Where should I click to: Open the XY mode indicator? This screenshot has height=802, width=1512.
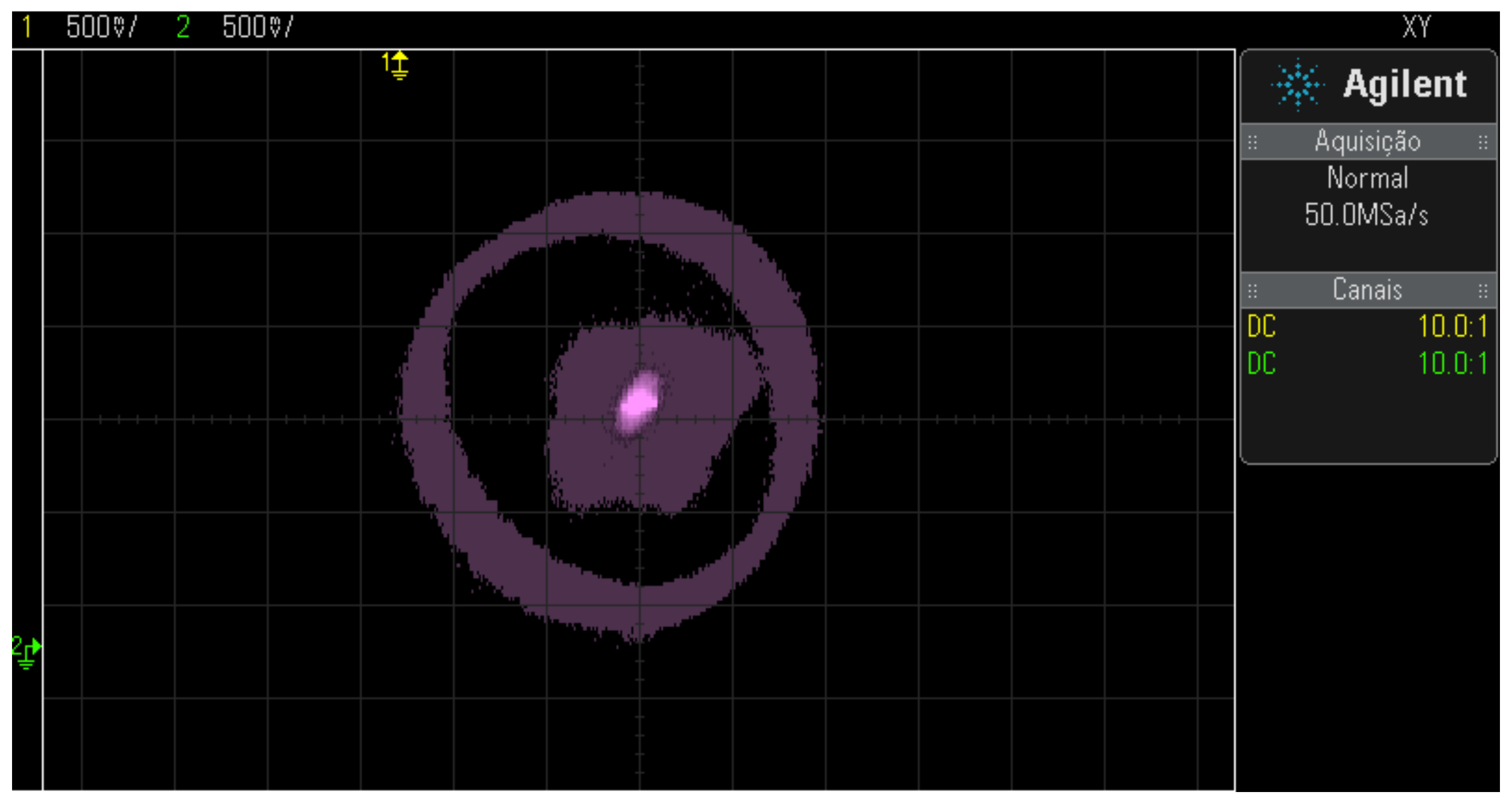point(1417,27)
